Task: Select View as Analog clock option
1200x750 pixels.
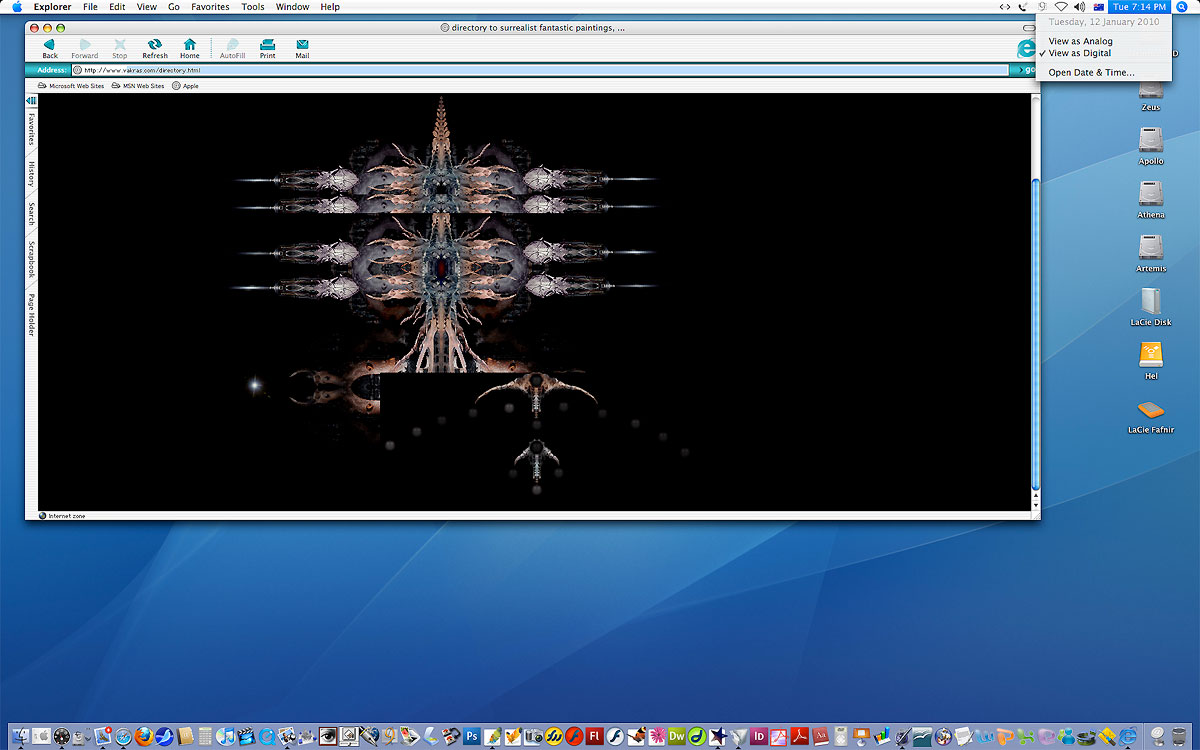Action: click(x=1105, y=41)
